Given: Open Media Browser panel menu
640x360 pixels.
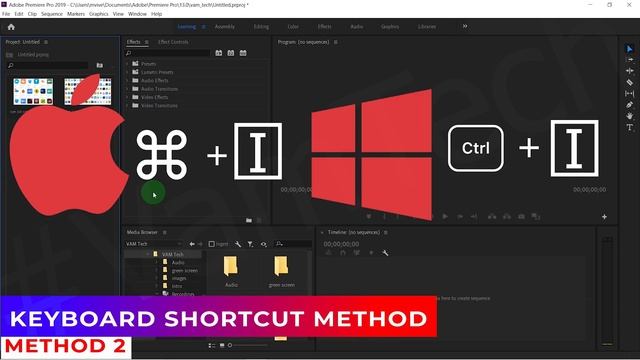Looking at the screenshot, I should (x=164, y=232).
